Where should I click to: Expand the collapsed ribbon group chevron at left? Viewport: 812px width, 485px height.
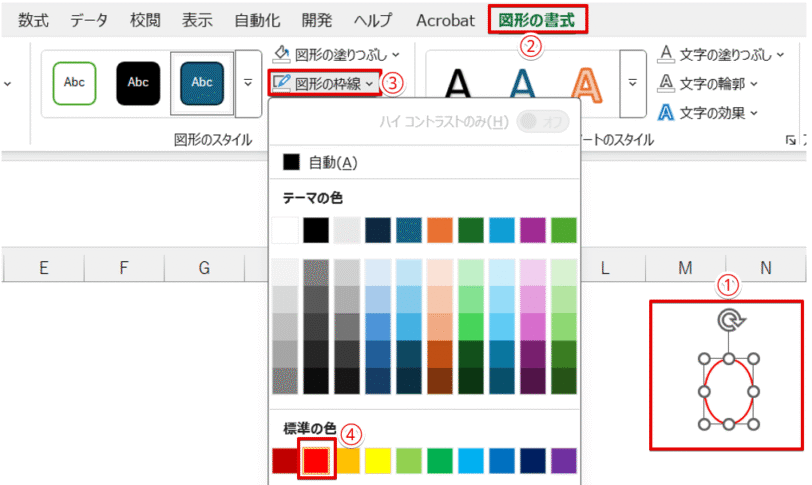(x=7, y=83)
